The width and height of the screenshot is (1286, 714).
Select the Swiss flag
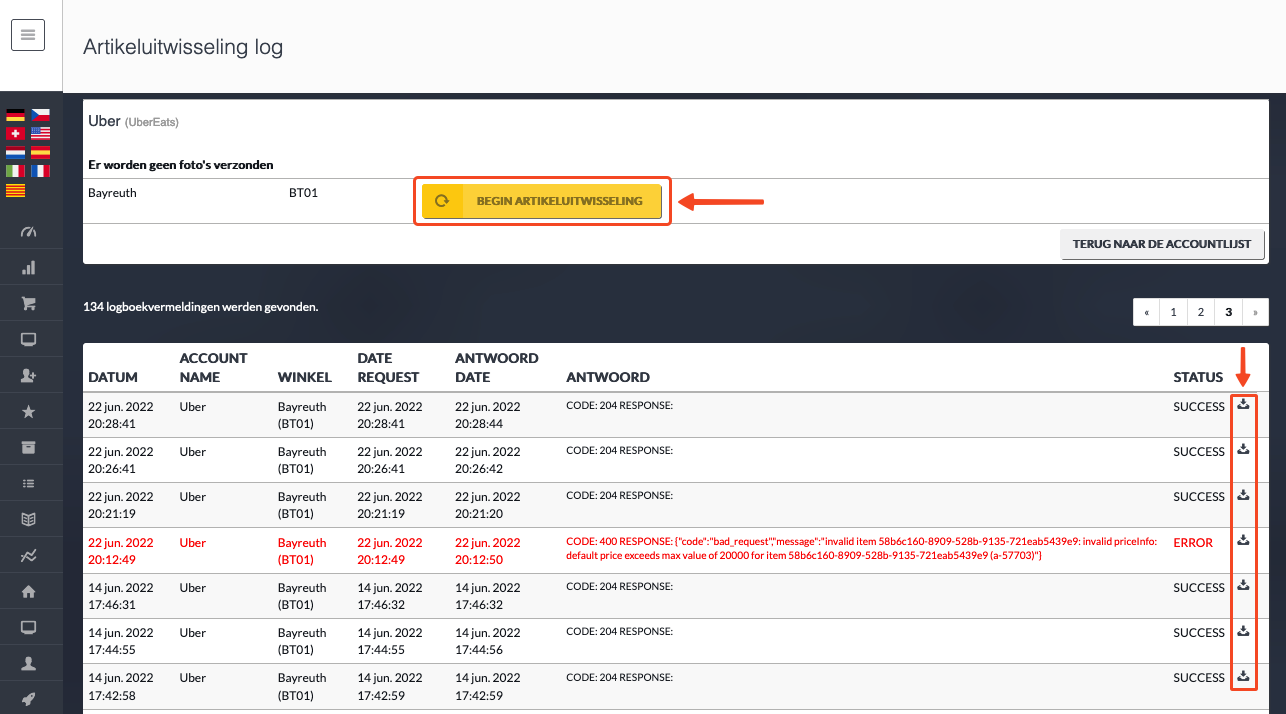pos(15,134)
